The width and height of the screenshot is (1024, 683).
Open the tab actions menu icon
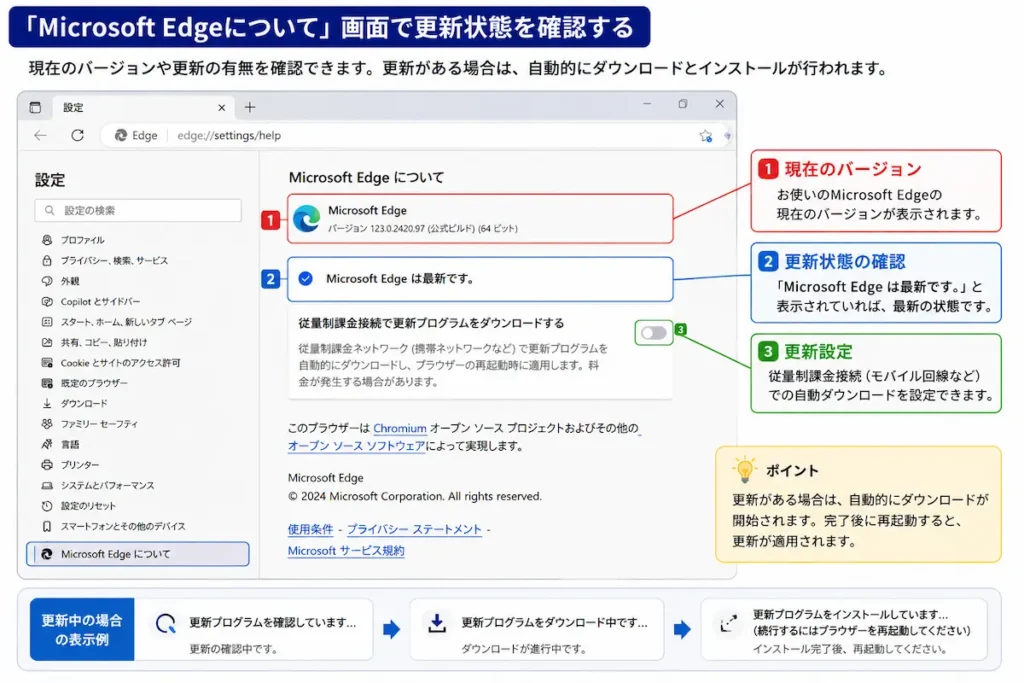click(x=35, y=107)
